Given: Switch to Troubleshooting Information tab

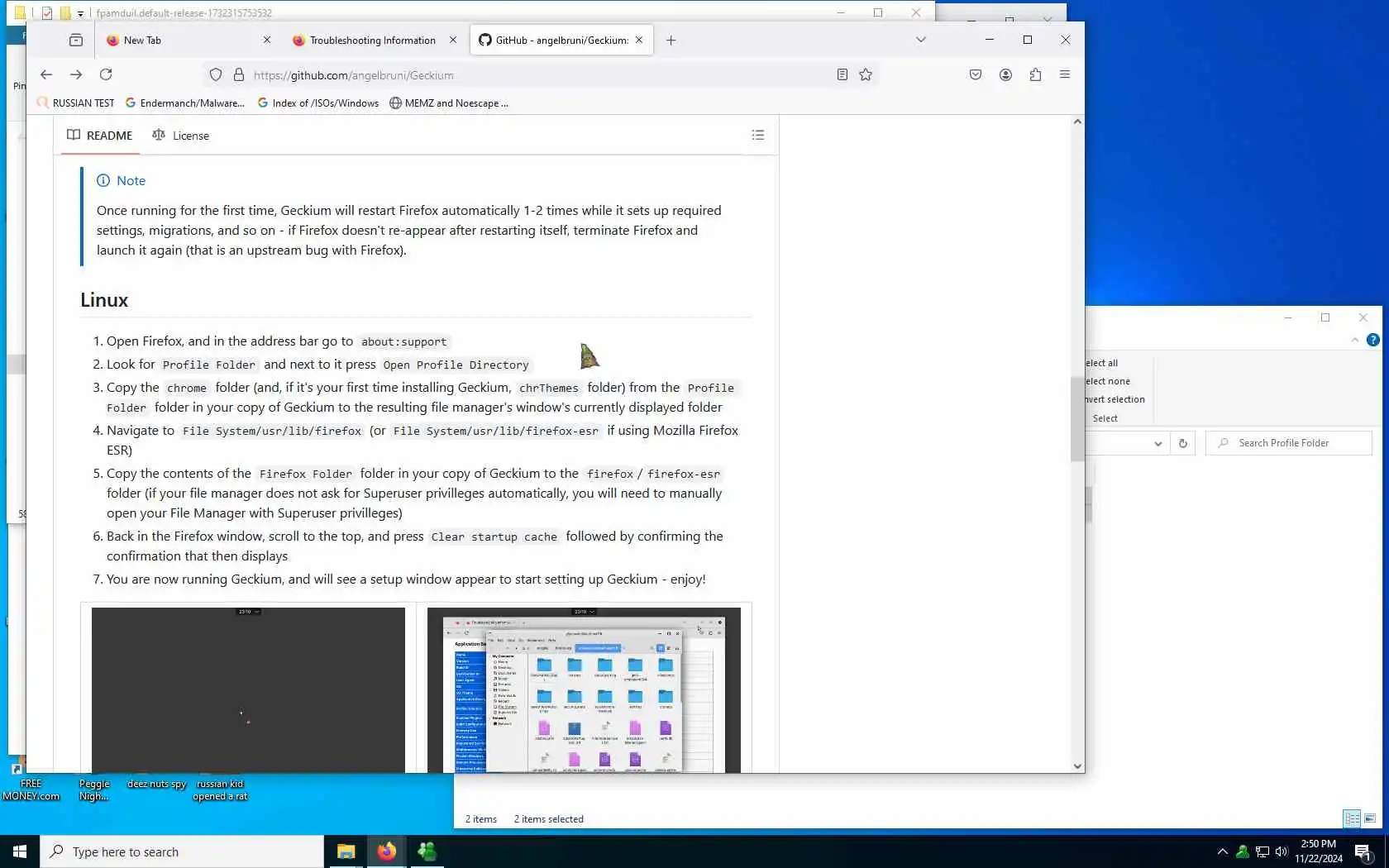Looking at the screenshot, I should tap(375, 40).
